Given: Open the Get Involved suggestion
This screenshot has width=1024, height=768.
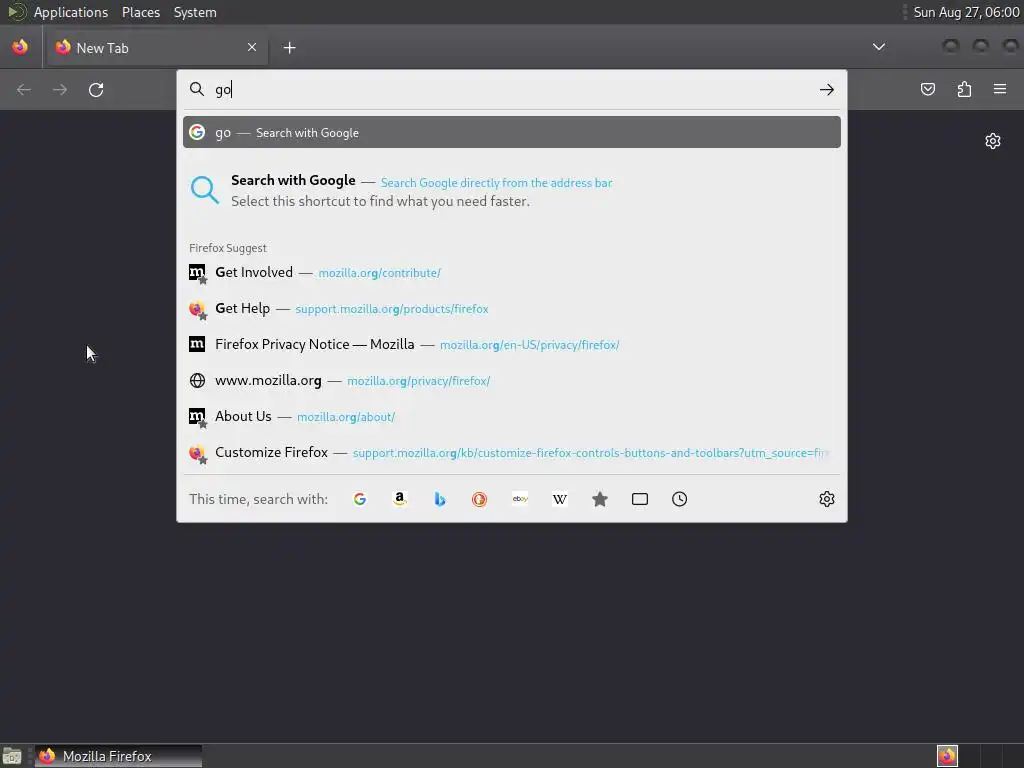Looking at the screenshot, I should click(x=512, y=272).
